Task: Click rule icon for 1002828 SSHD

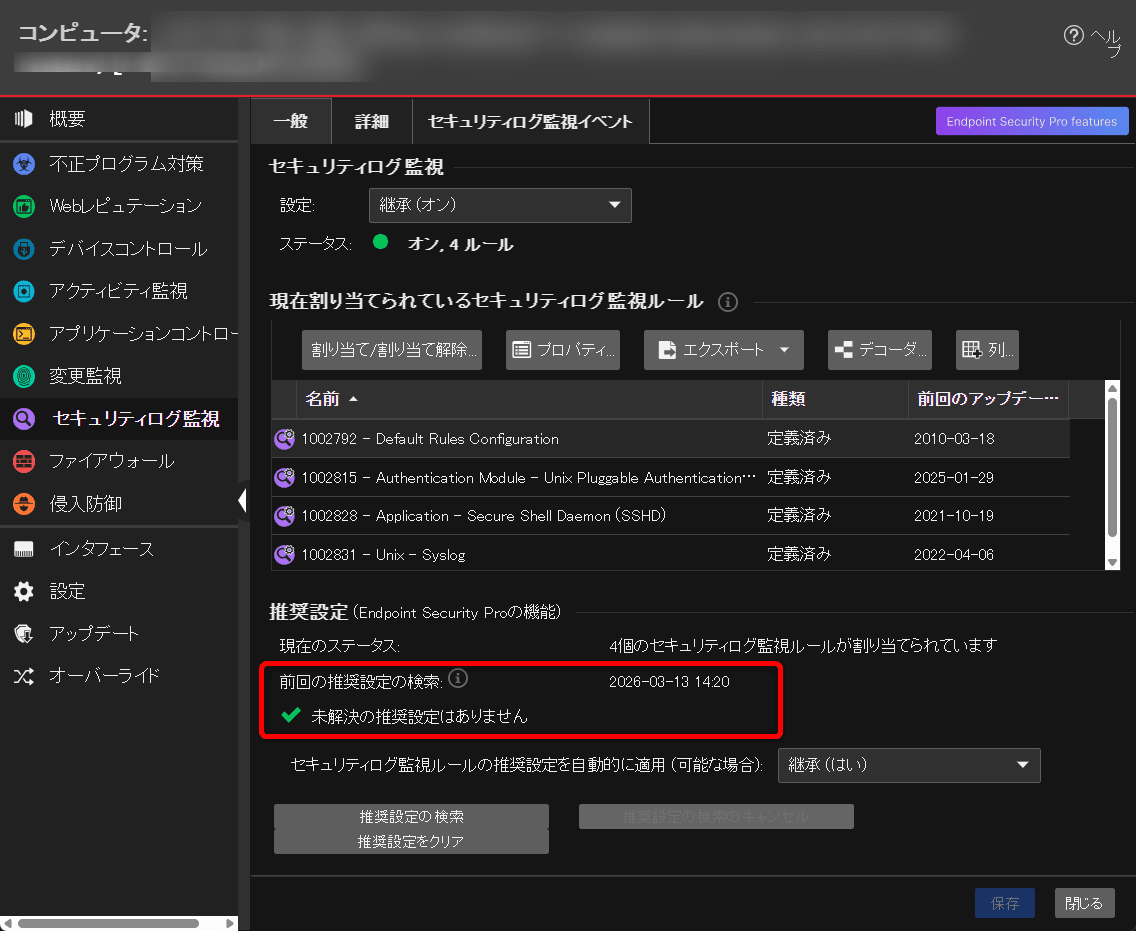Action: 285,516
